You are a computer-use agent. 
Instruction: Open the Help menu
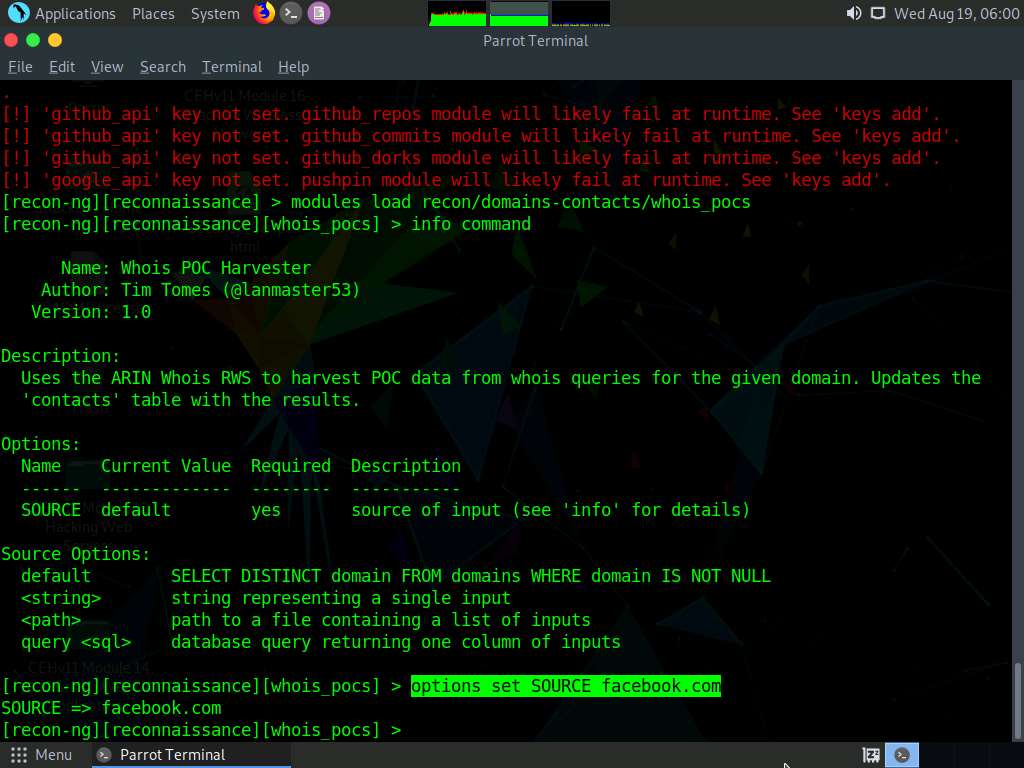tap(293, 67)
